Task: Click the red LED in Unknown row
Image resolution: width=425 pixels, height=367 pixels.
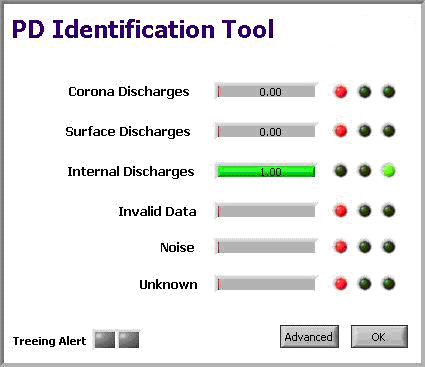Action: [x=341, y=284]
